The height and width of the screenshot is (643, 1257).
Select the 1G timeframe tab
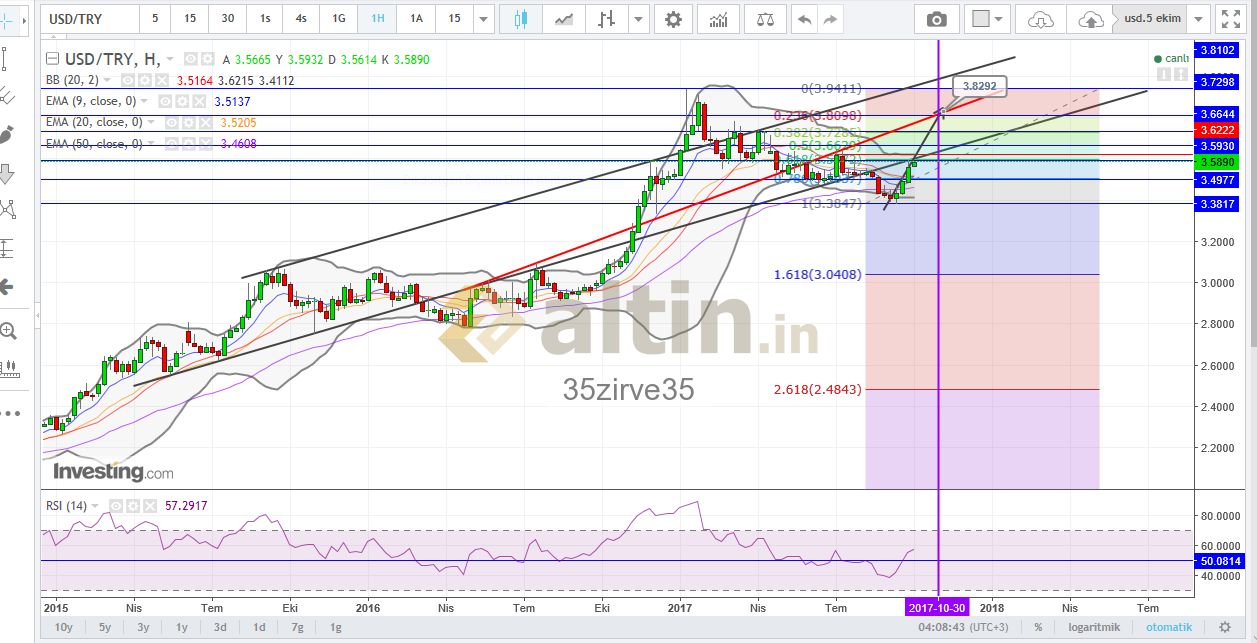pyautogui.click(x=339, y=19)
